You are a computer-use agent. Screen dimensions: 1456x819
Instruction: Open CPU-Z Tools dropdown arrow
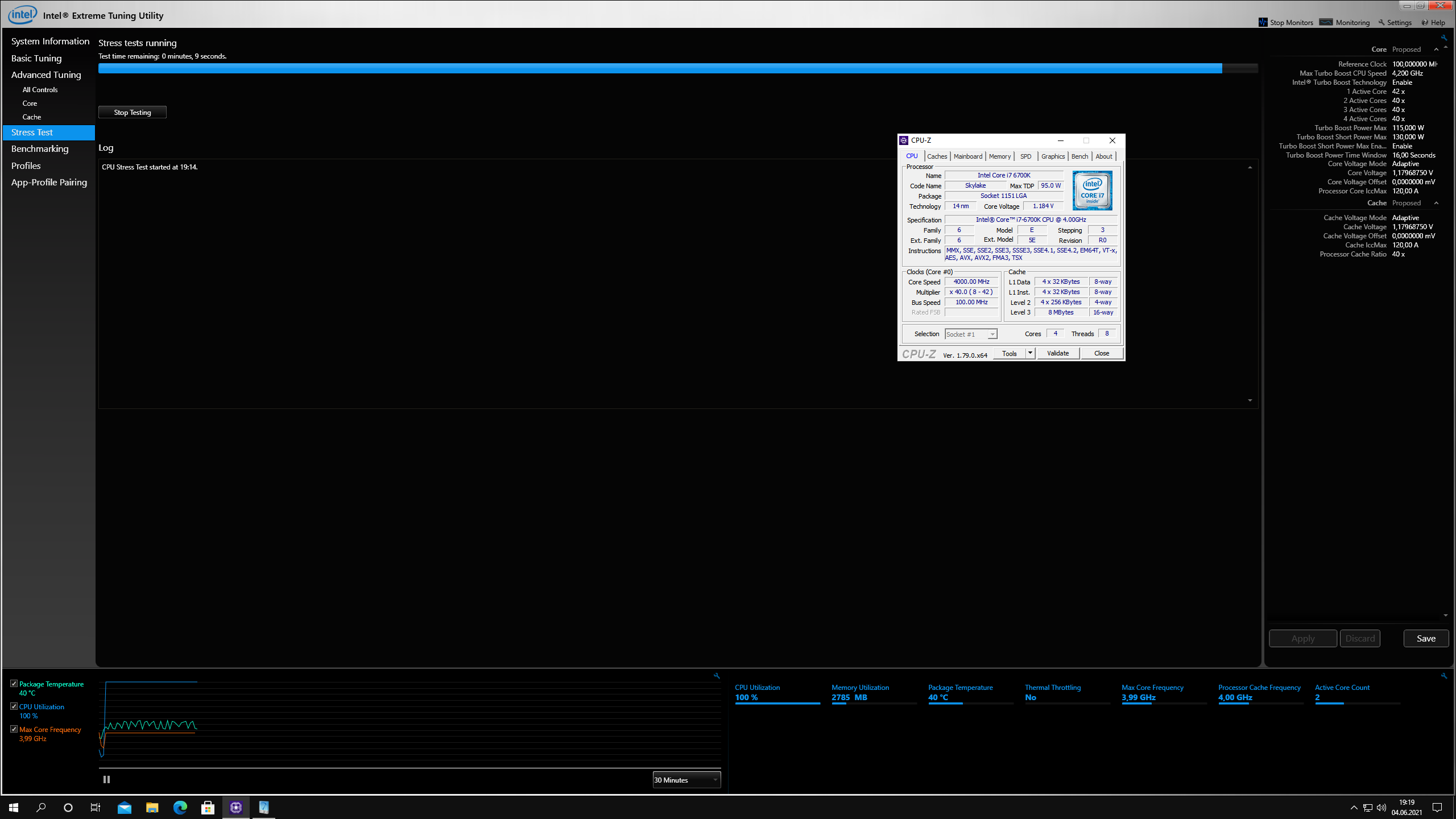coord(1029,353)
